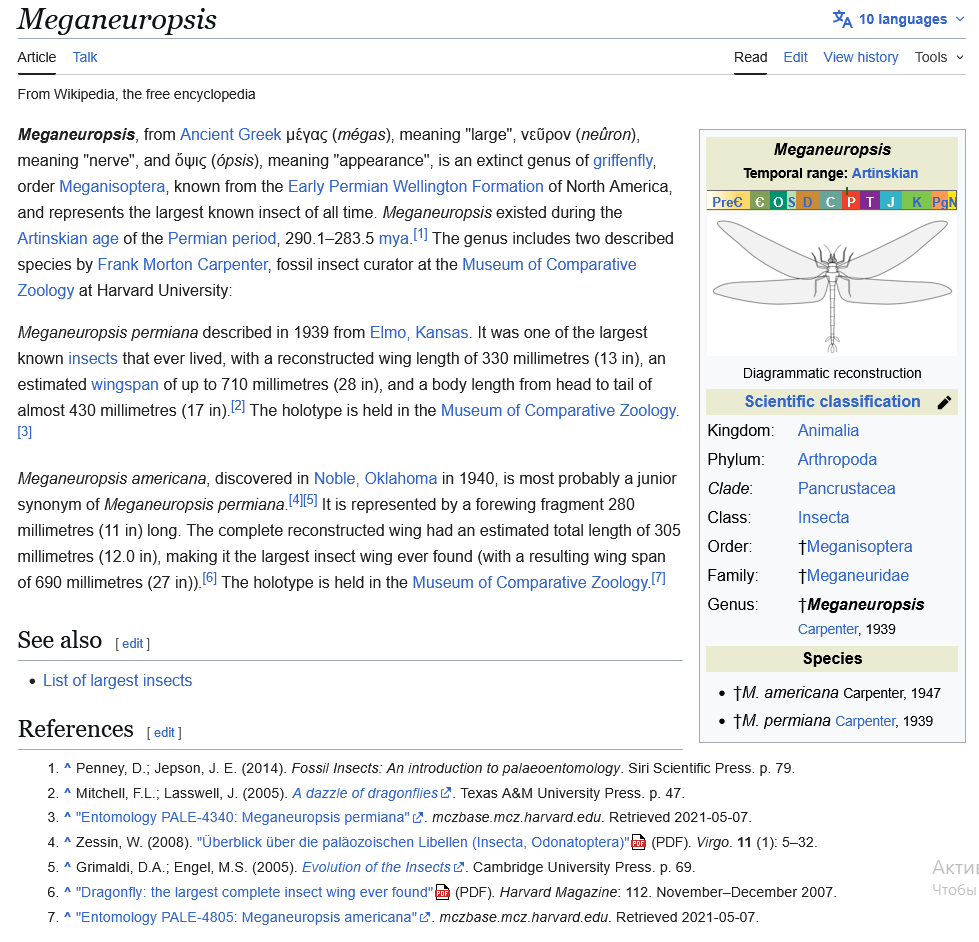Image resolution: width=979 pixels, height=942 pixels.
Task: Click the languages translate icon
Action: coord(842,19)
